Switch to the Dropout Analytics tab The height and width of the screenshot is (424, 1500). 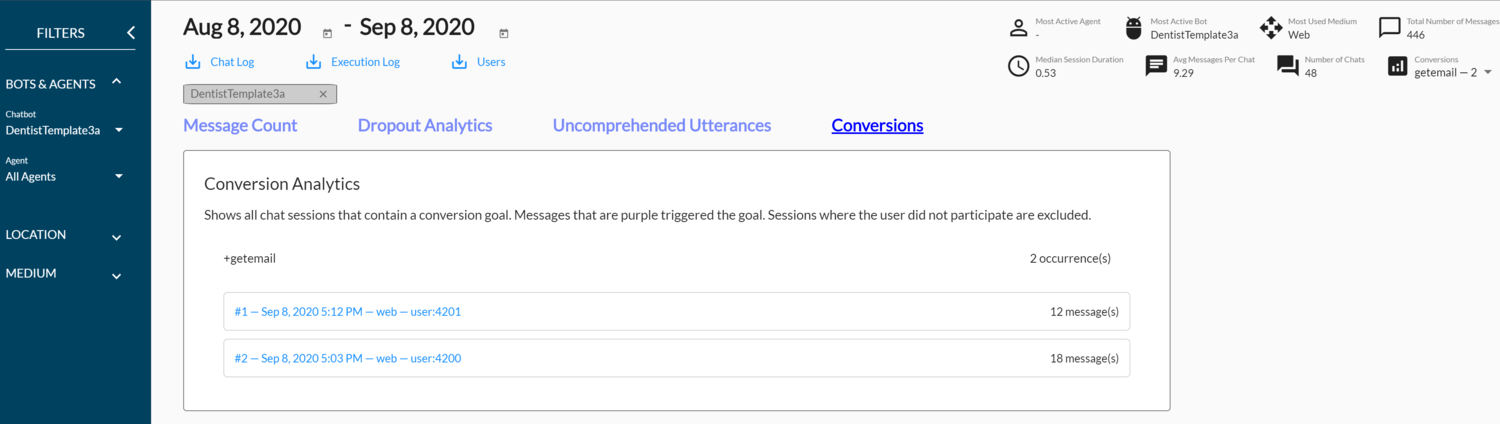tap(425, 125)
